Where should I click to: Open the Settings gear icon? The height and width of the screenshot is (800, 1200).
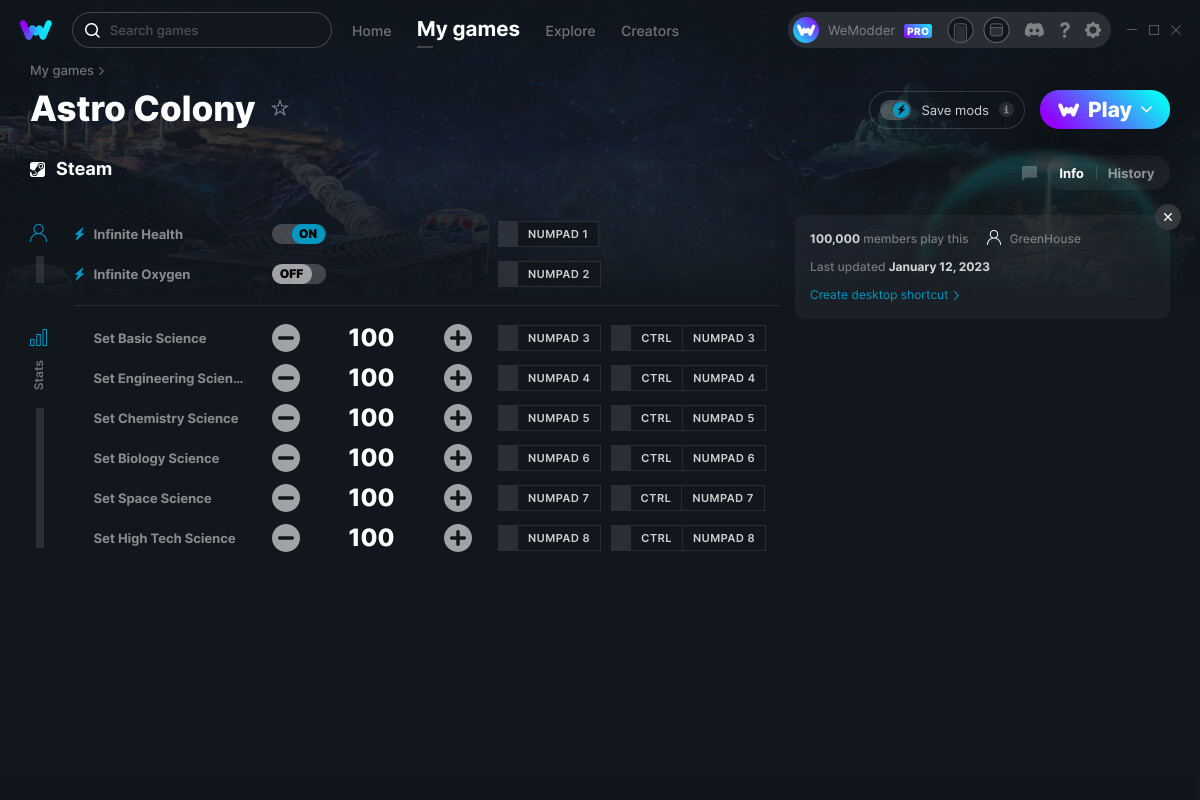(x=1093, y=30)
